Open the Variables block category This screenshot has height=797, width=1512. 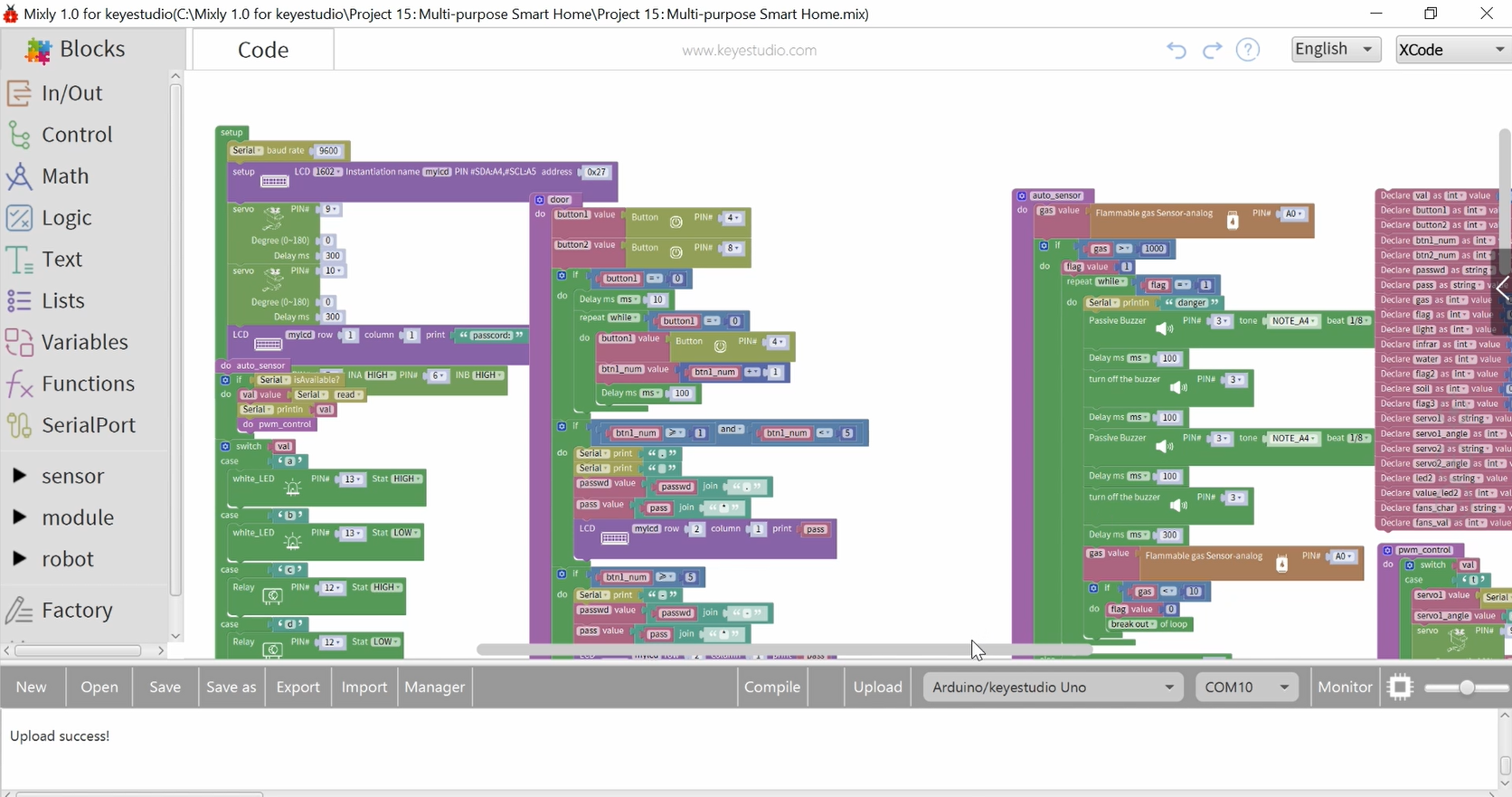[84, 342]
